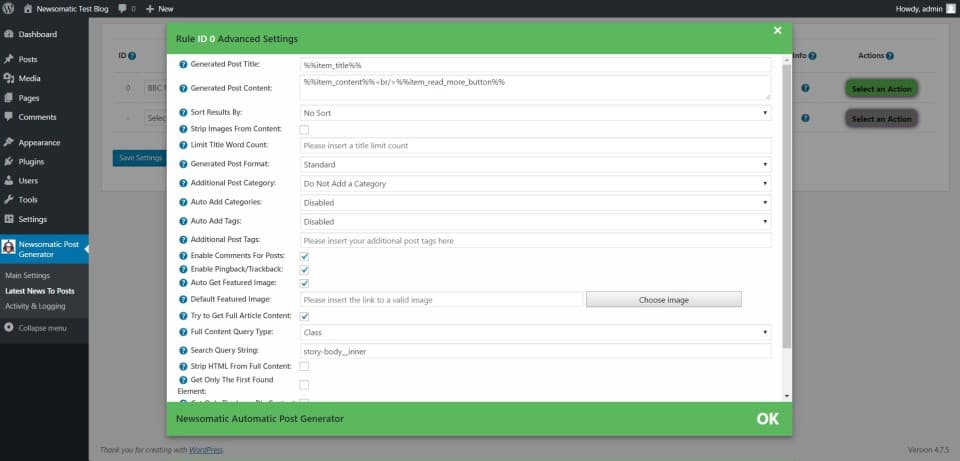Click the OK button in dialog footer
Viewport: 960px width, 461px height.
point(768,419)
